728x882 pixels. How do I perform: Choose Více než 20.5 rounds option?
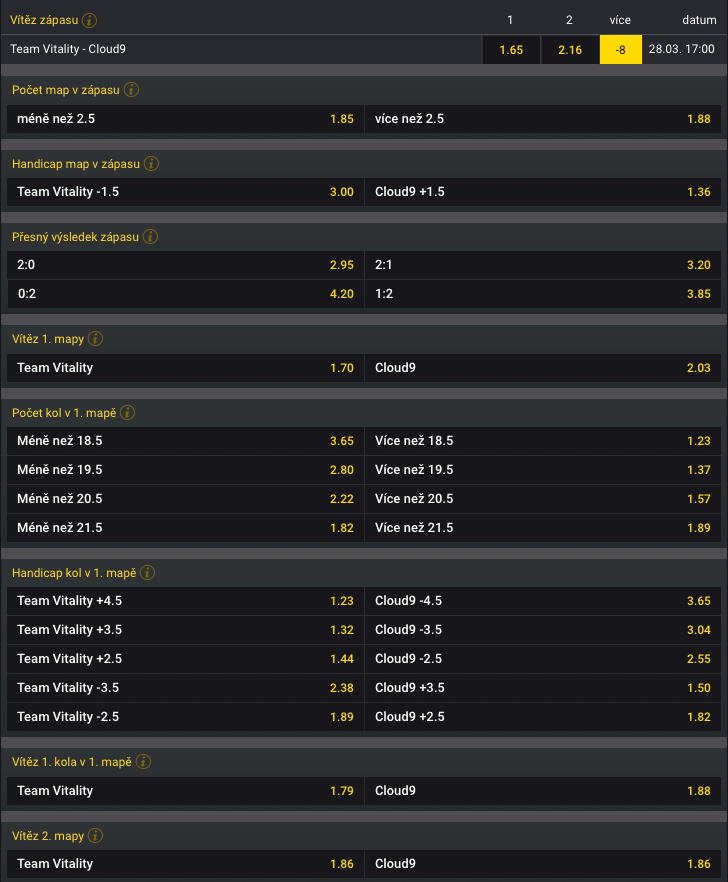click(x=543, y=499)
